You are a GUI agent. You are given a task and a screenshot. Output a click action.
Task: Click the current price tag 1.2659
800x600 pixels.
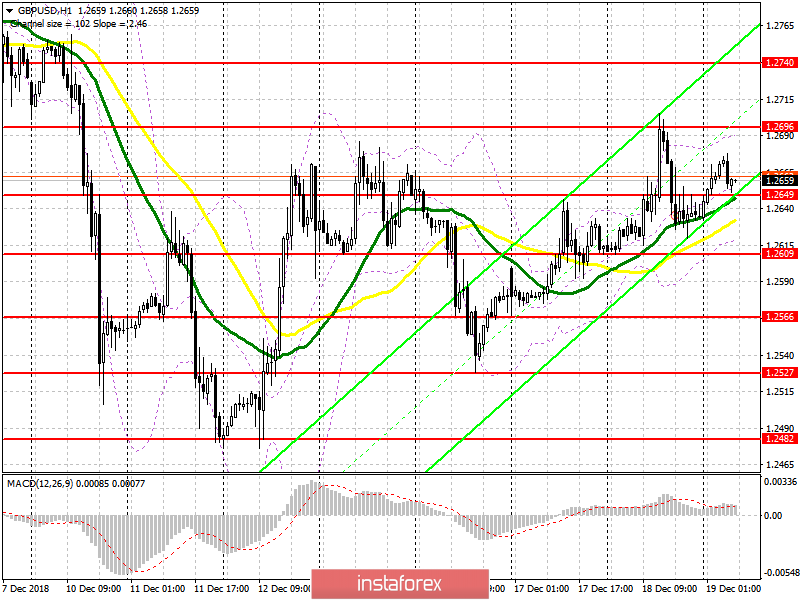(780, 180)
